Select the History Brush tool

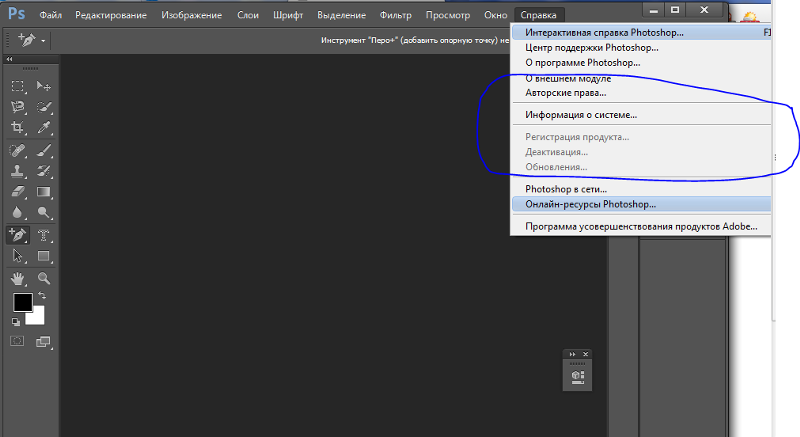coord(43,171)
